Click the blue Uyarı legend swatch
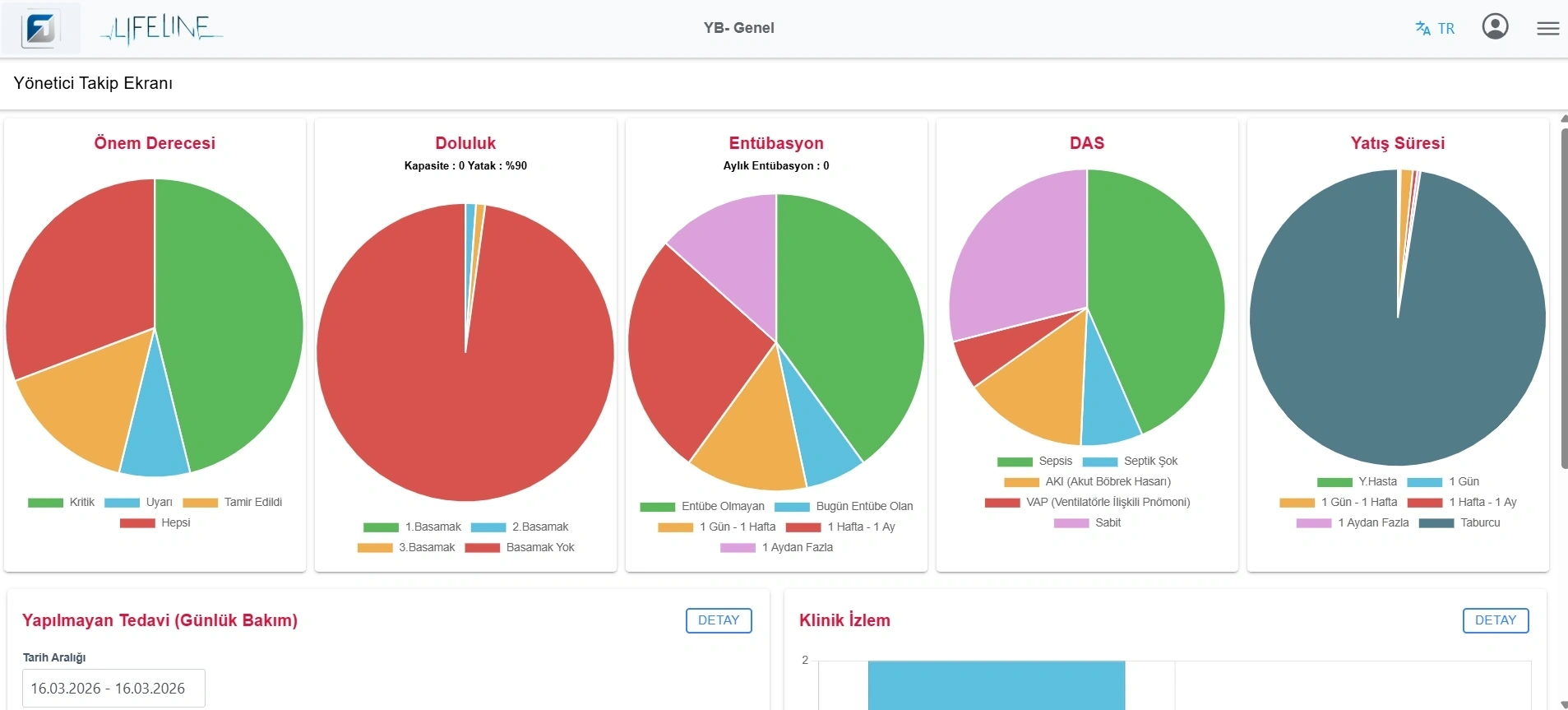This screenshot has height=710, width=1568. (122, 503)
